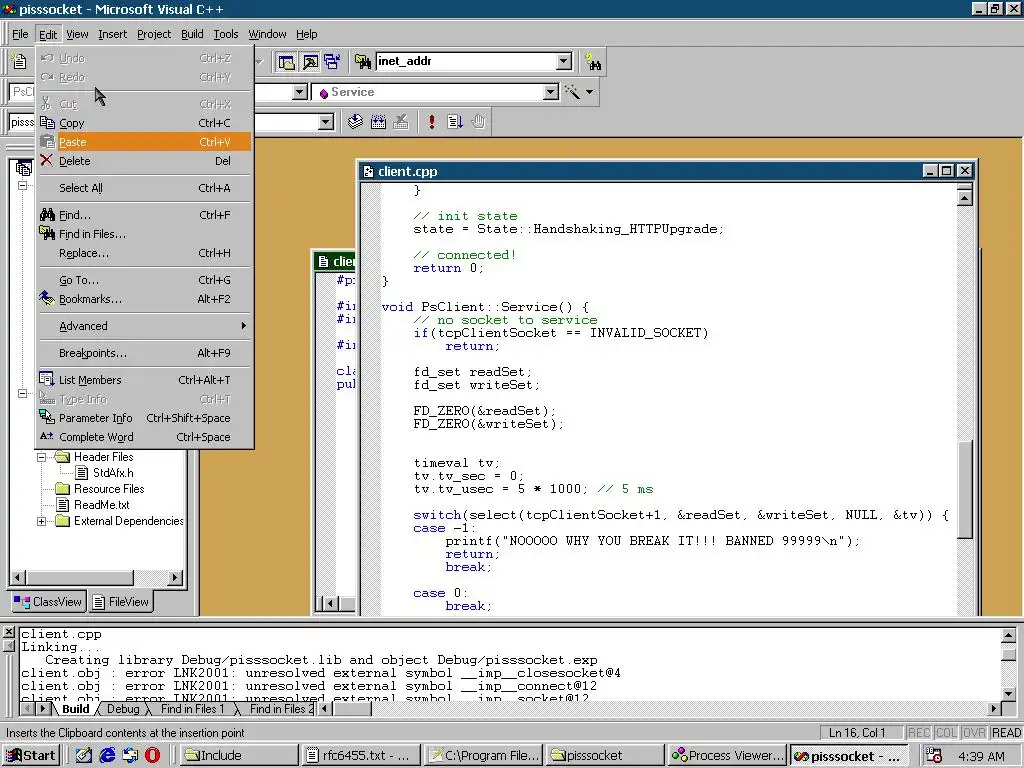Open the File menu
Image resolution: width=1024 pixels, height=768 pixels.
coord(20,34)
